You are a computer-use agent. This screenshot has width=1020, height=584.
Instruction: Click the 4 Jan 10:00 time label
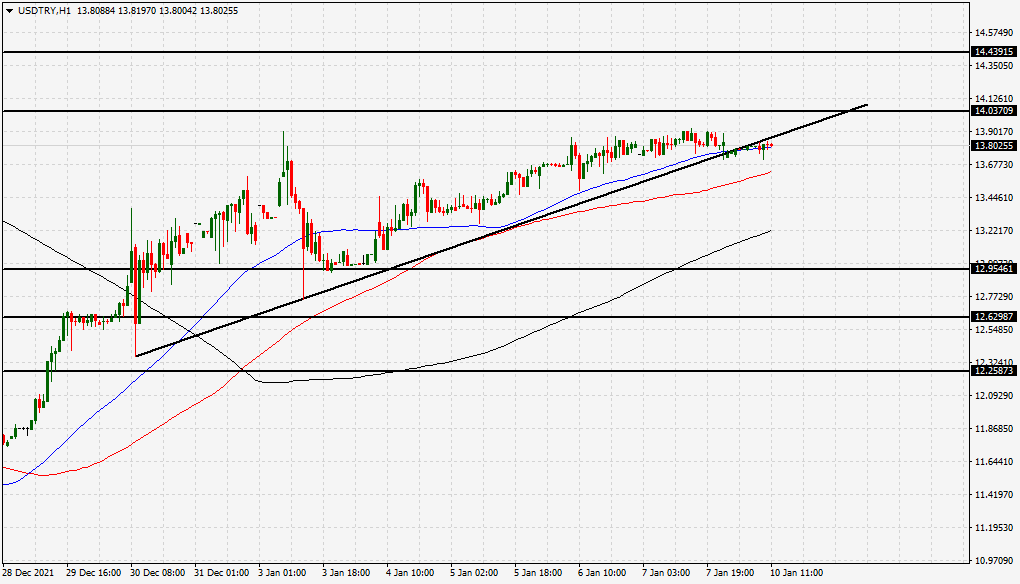pyautogui.click(x=410, y=573)
